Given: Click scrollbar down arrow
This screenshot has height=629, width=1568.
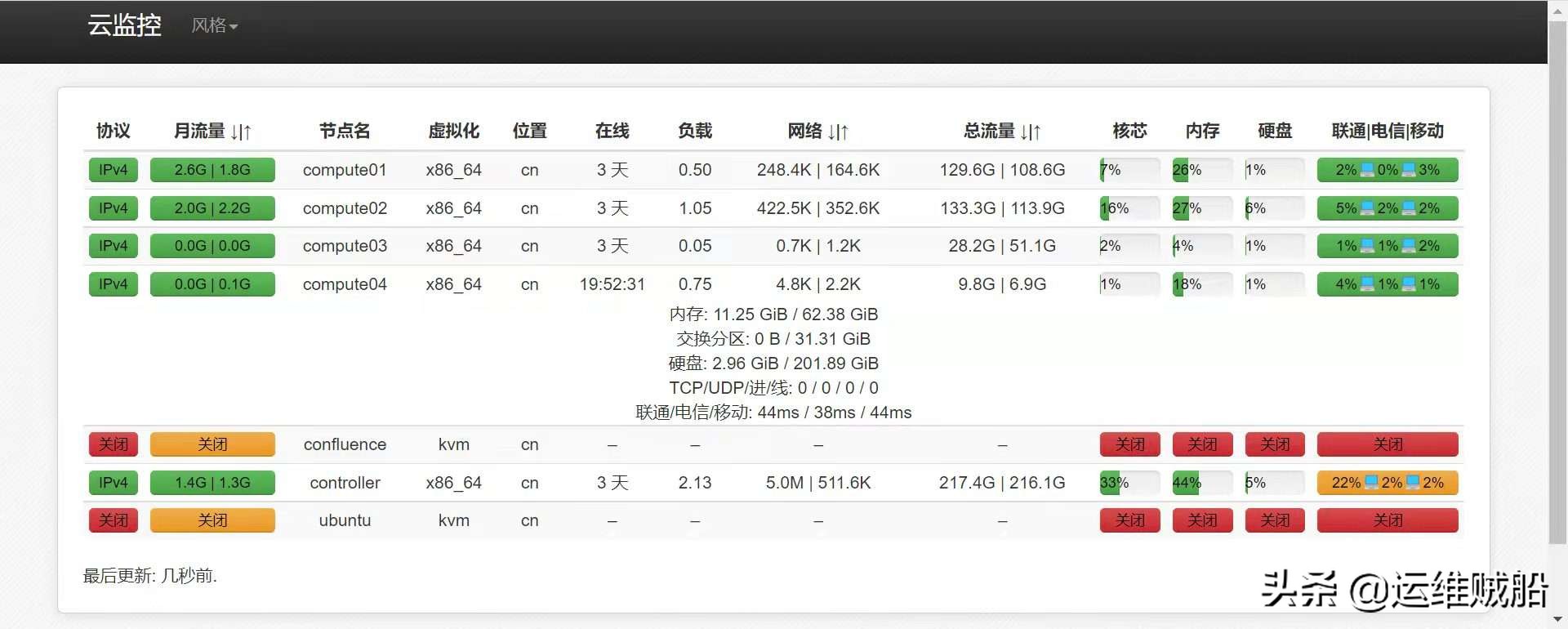Looking at the screenshot, I should click(1557, 620).
